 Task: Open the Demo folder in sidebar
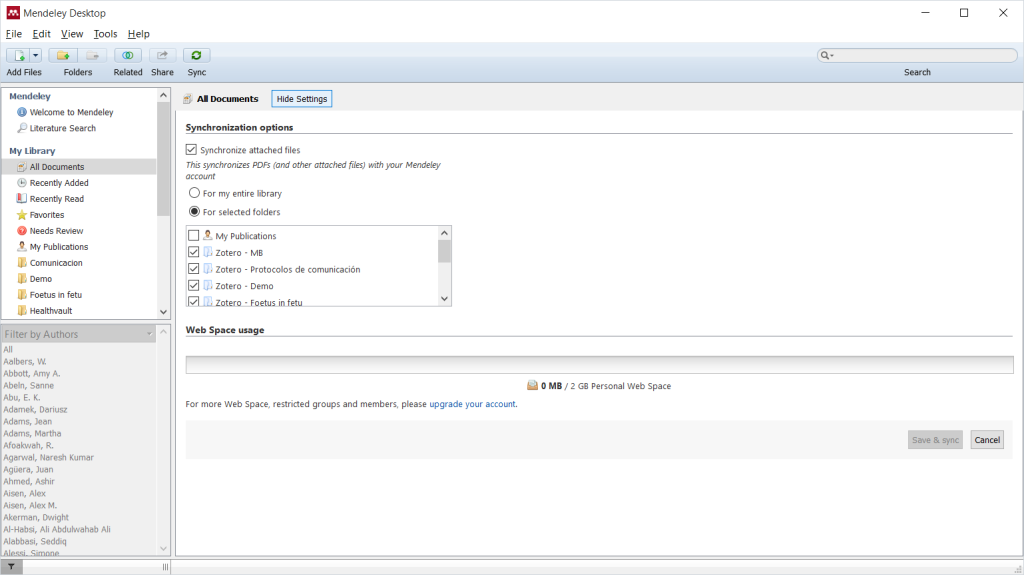click(x=40, y=279)
